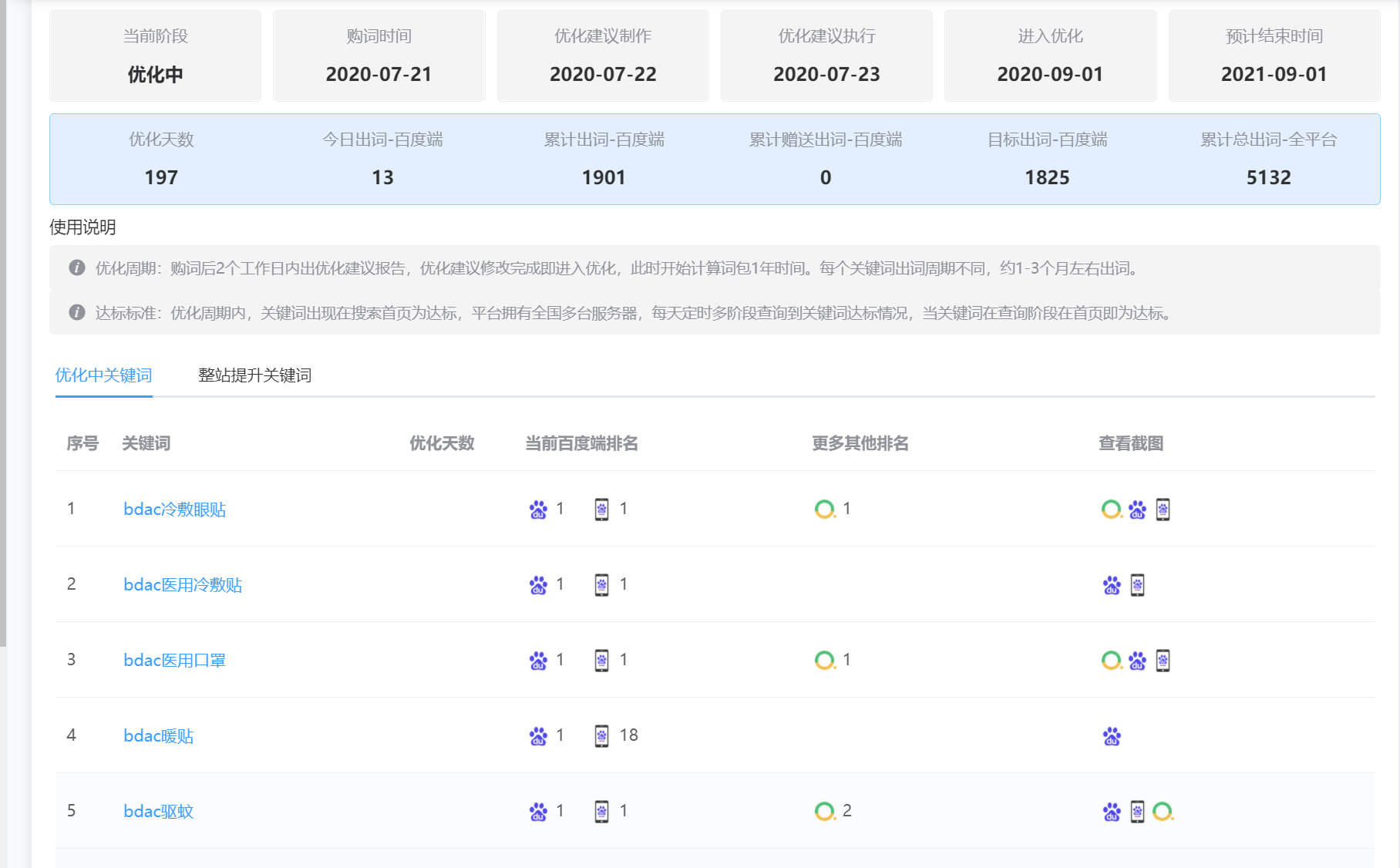Click the 当前阶段 优化中 status card
1400x868 pixels.
point(156,56)
